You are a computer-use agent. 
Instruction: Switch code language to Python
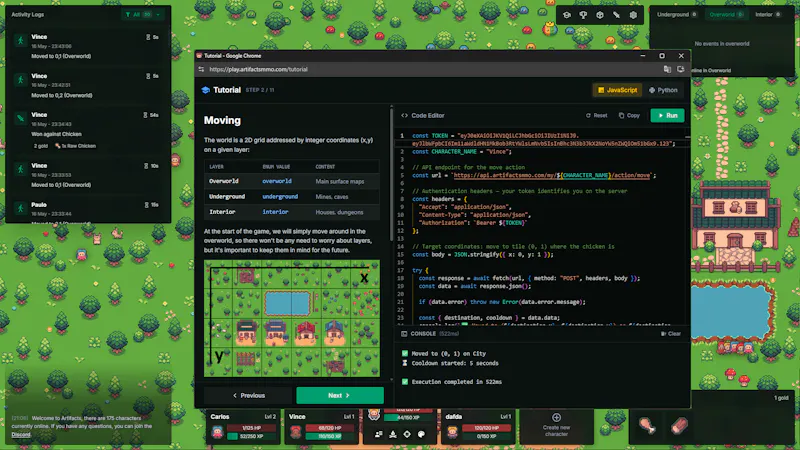pos(663,90)
